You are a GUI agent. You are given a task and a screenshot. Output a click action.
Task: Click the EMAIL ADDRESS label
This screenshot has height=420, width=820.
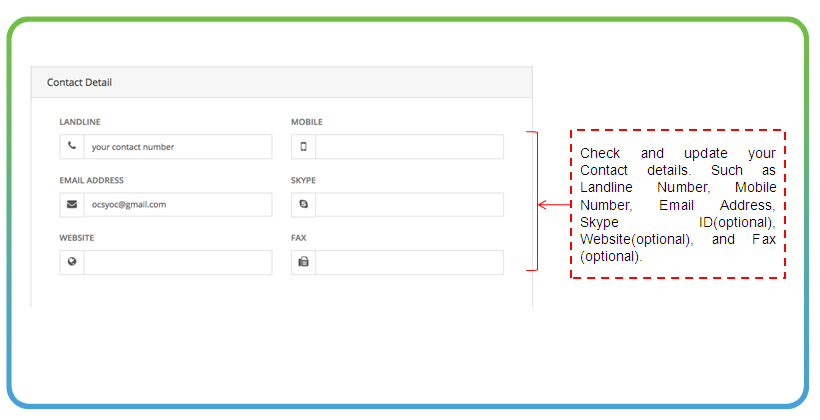tap(92, 180)
